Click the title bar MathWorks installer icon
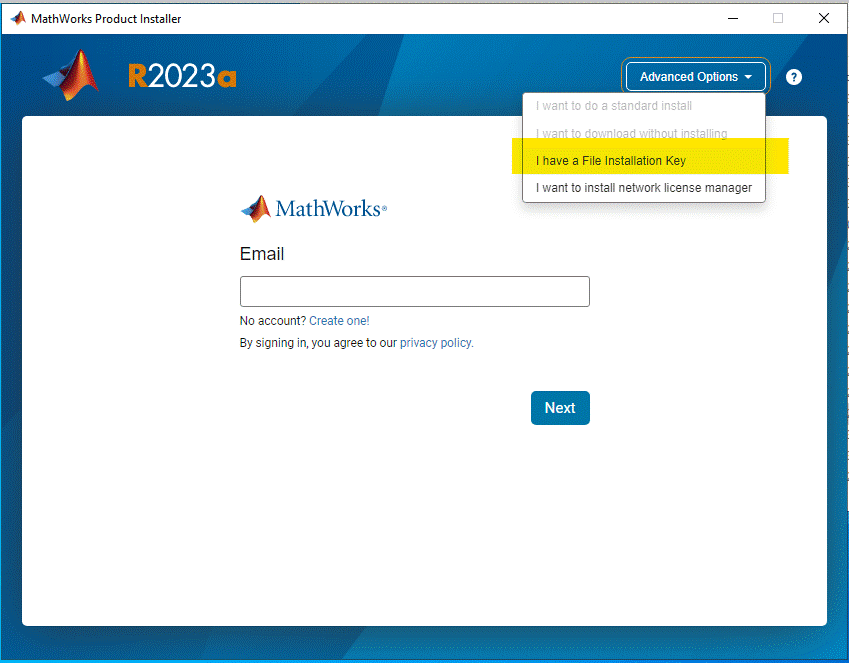Screen dimensions: 849x663 (x=18, y=18)
